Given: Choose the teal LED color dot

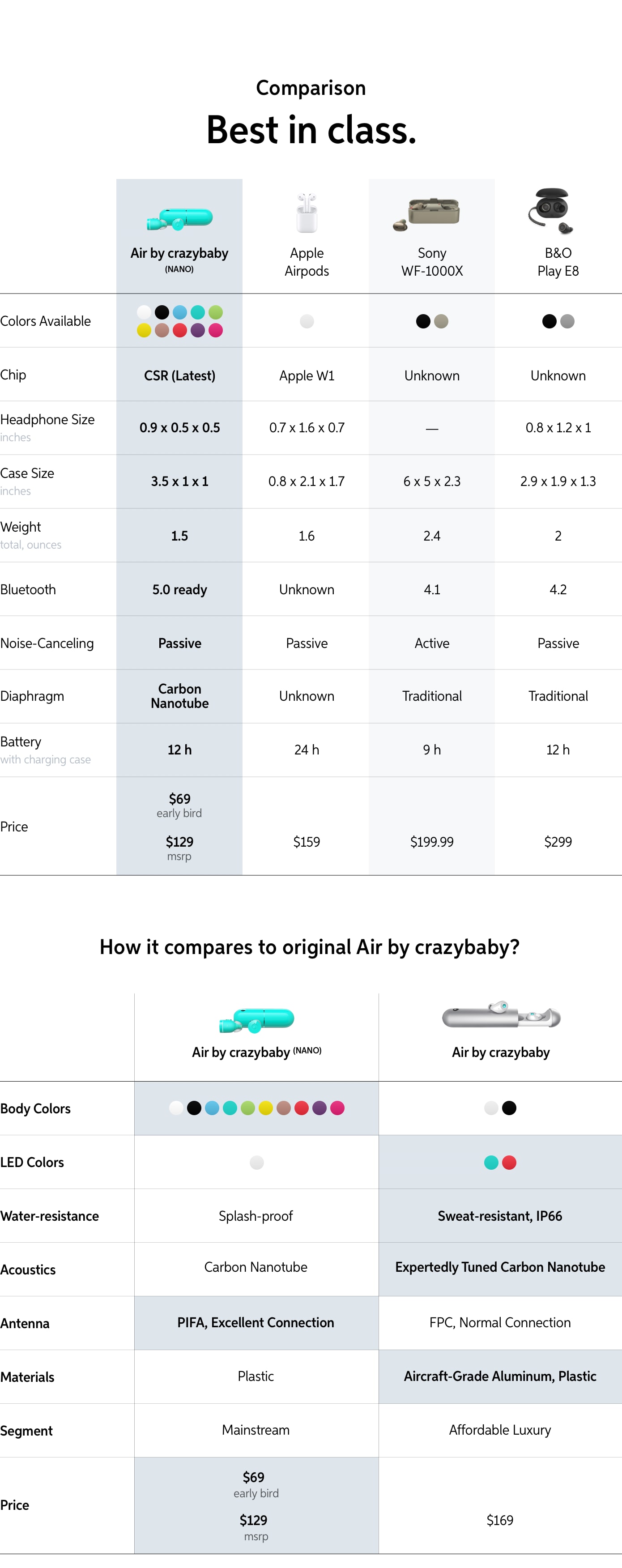Looking at the screenshot, I should point(491,1163).
